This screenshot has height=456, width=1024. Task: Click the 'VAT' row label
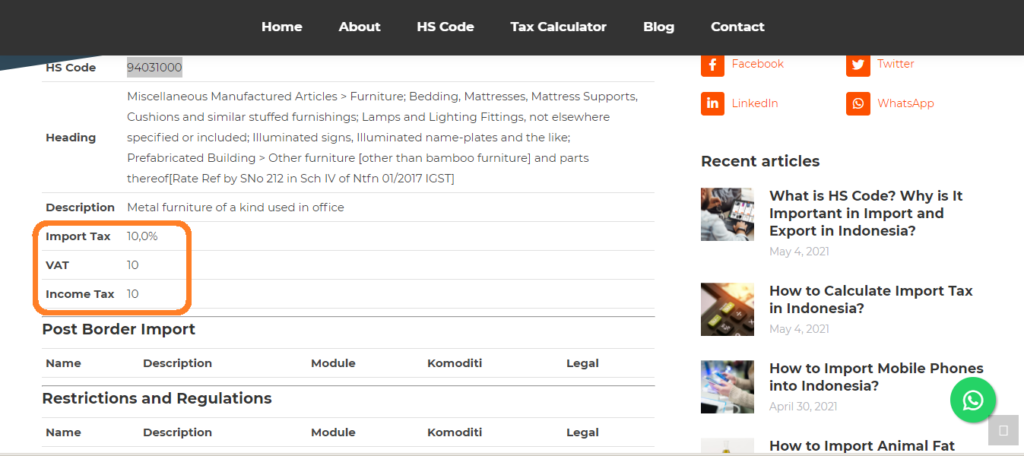tap(57, 265)
